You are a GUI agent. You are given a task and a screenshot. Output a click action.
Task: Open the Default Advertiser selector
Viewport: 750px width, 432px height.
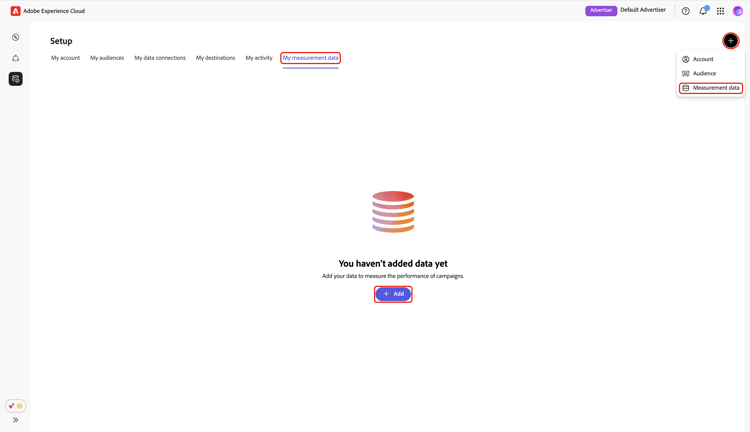[643, 10]
